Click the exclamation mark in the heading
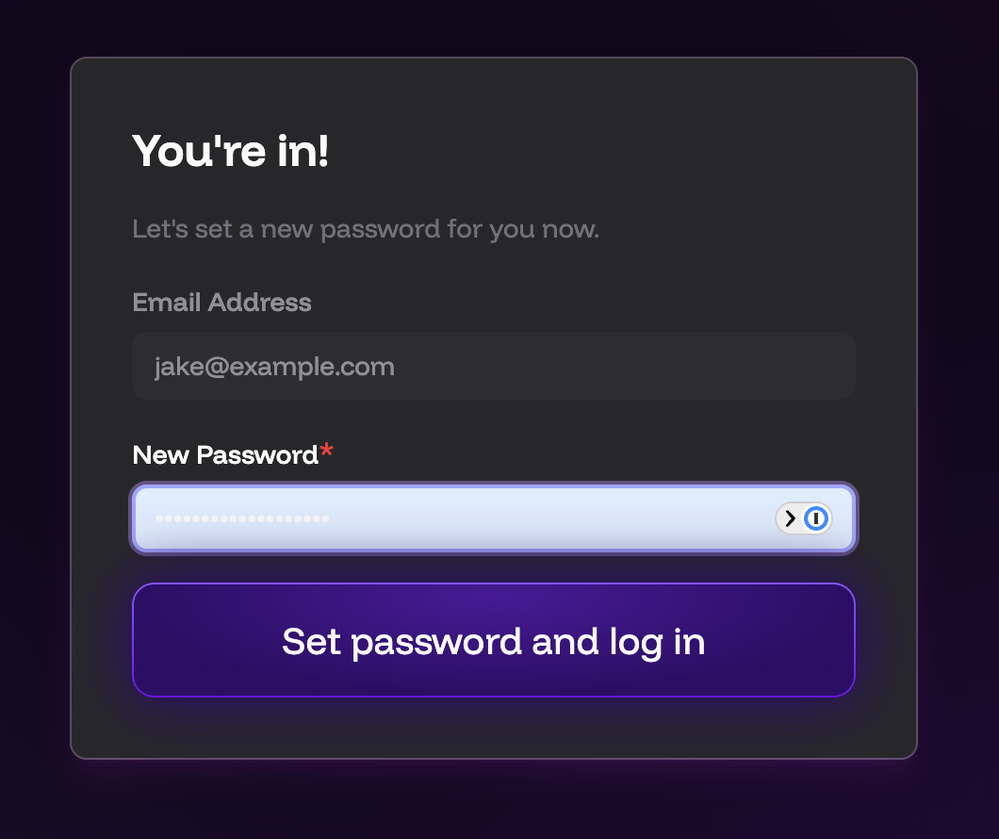The height and width of the screenshot is (839, 999). coord(324,151)
